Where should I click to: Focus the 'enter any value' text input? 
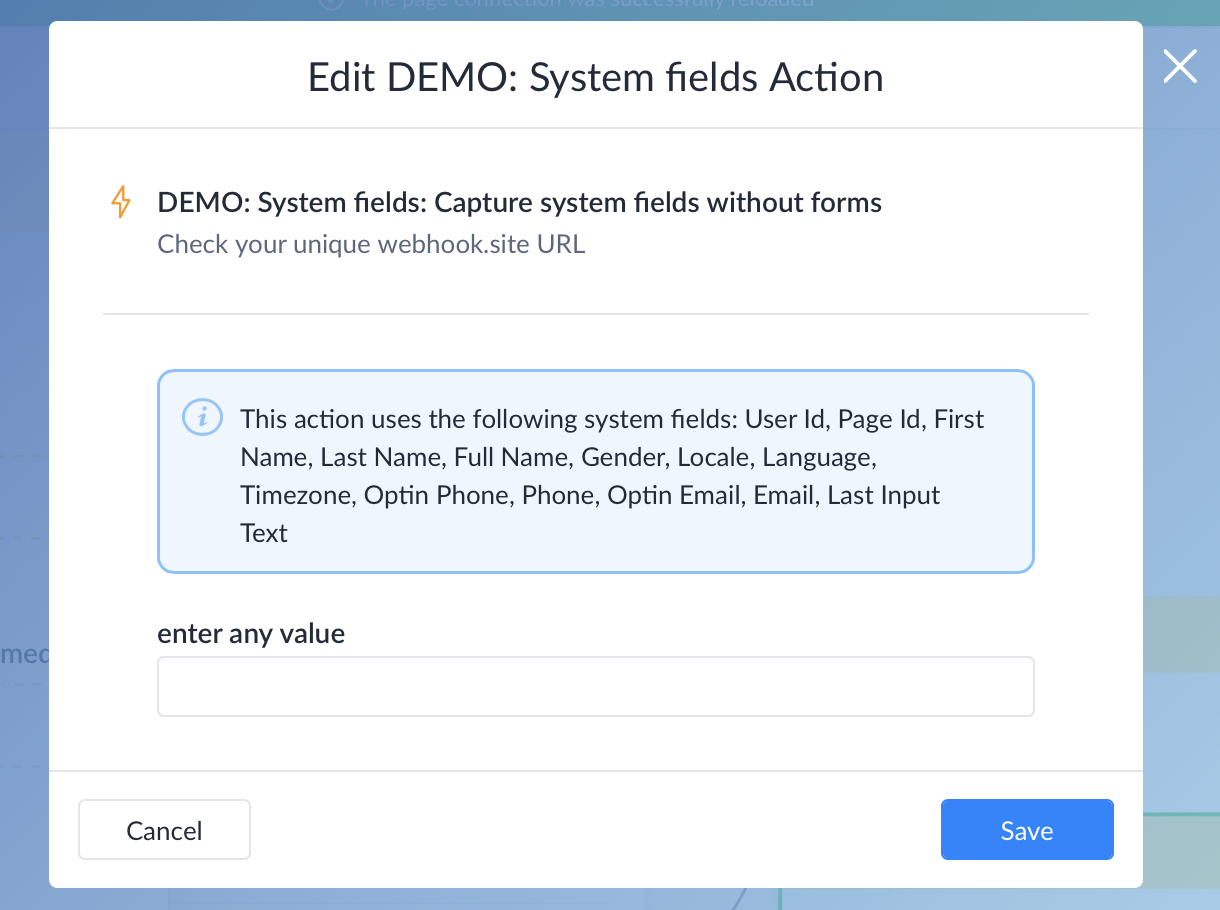pyautogui.click(x=595, y=686)
